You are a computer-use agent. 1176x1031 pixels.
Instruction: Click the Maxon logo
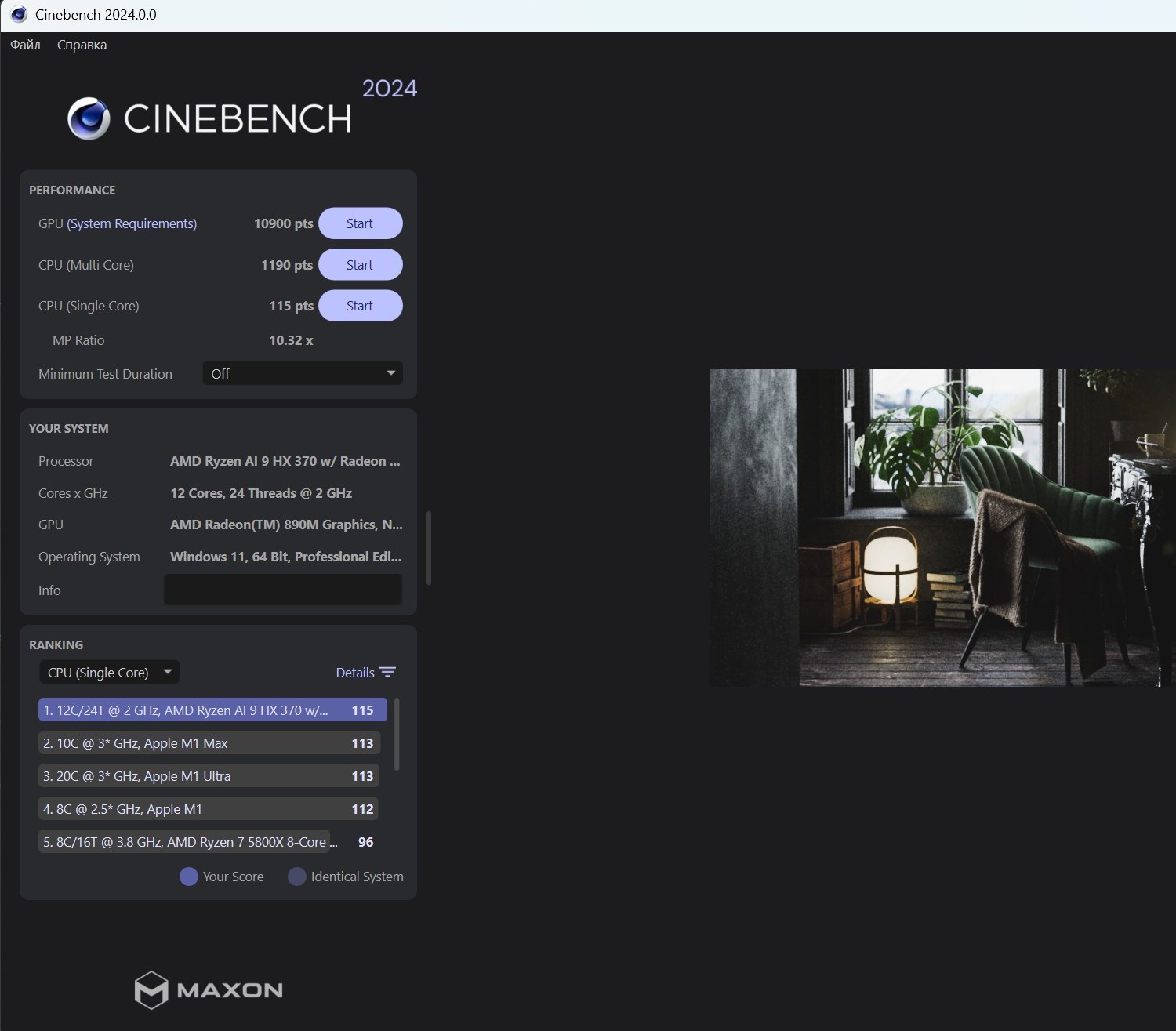[209, 989]
